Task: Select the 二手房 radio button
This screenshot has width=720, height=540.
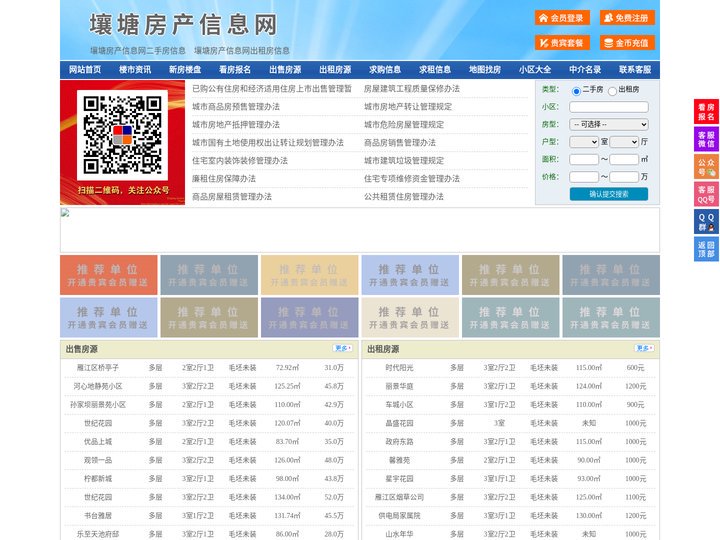Action: pyautogui.click(x=576, y=91)
